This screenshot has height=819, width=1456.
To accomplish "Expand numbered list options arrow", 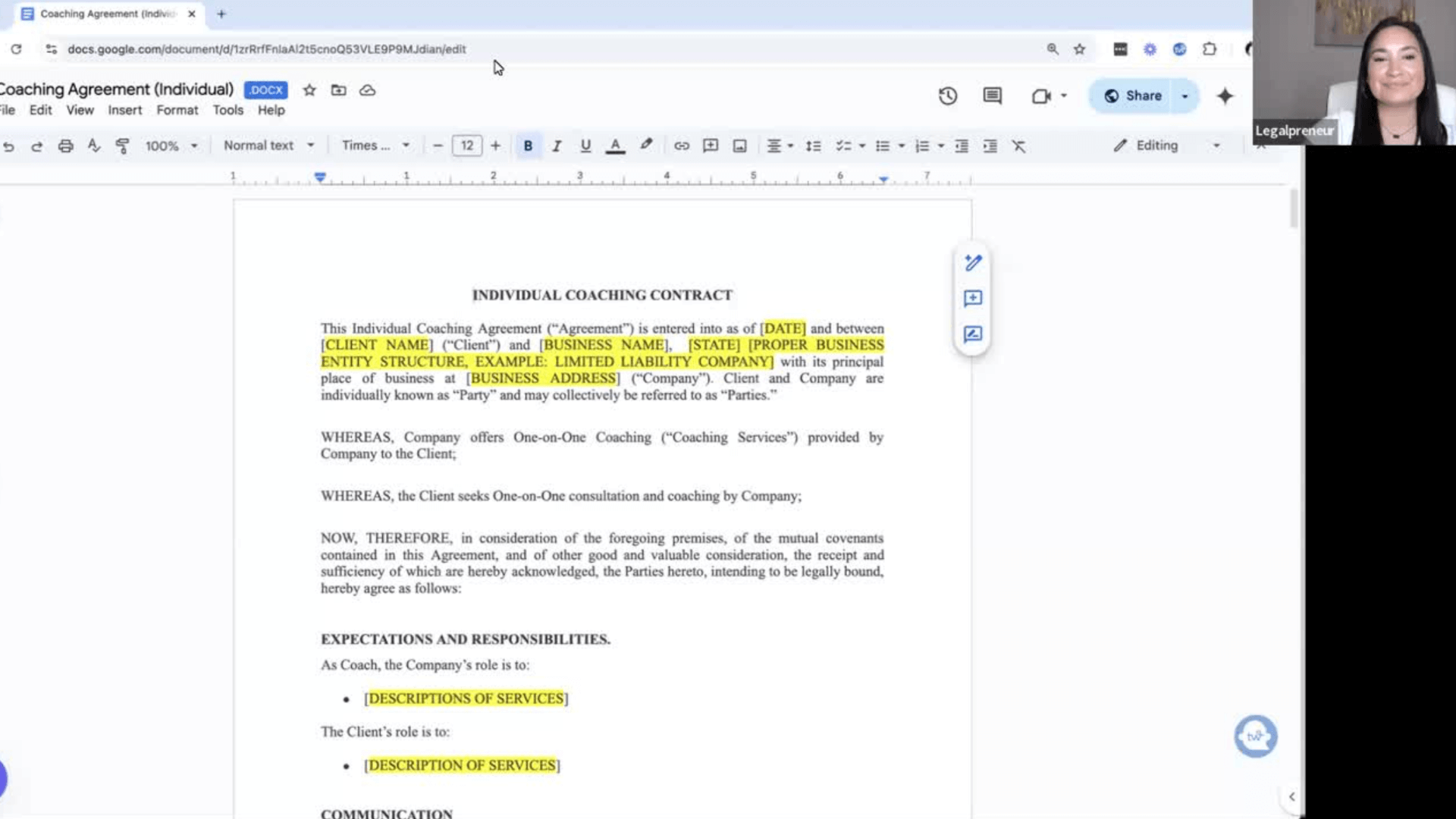I will 941,146.
